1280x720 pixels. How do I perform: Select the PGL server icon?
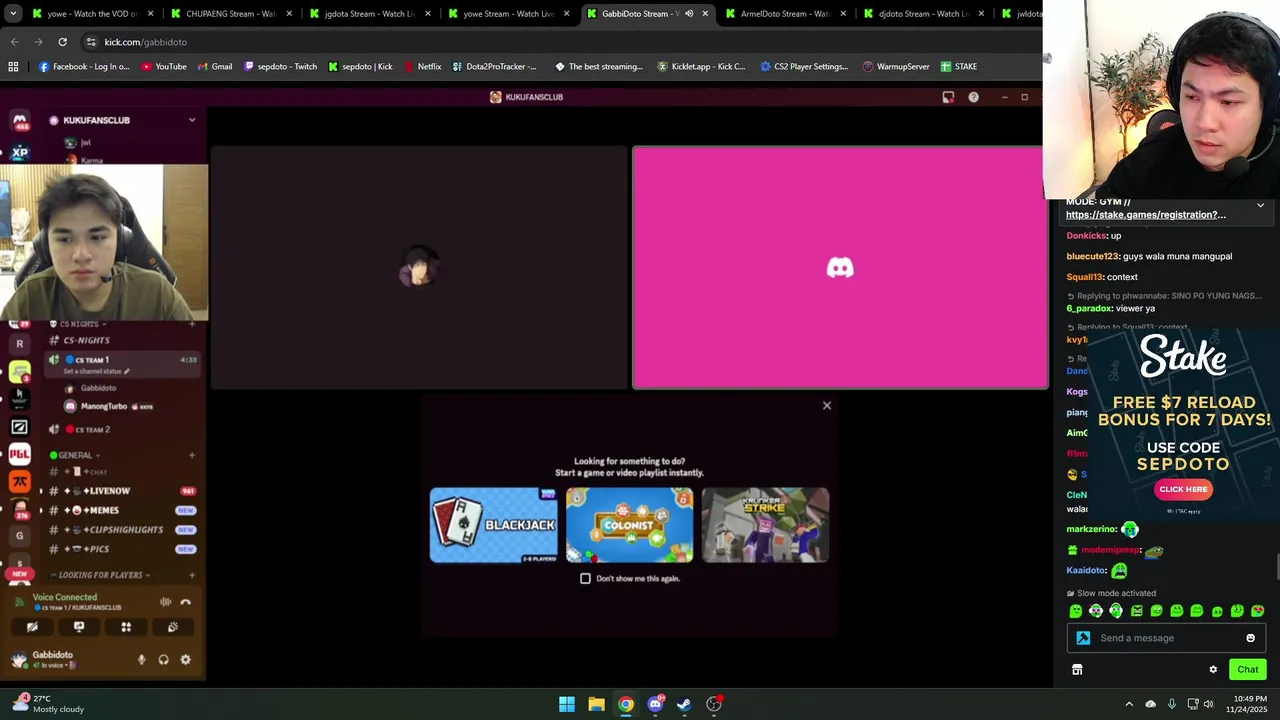pos(19,454)
